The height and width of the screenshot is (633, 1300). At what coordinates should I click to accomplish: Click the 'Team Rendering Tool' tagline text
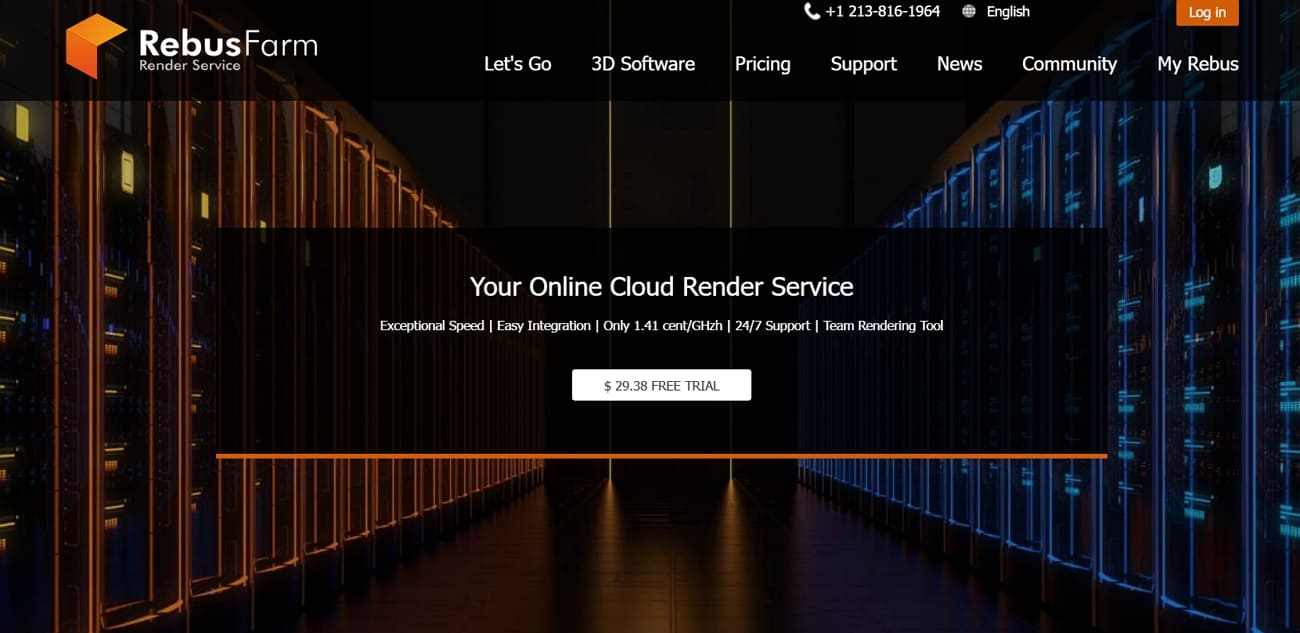883,326
